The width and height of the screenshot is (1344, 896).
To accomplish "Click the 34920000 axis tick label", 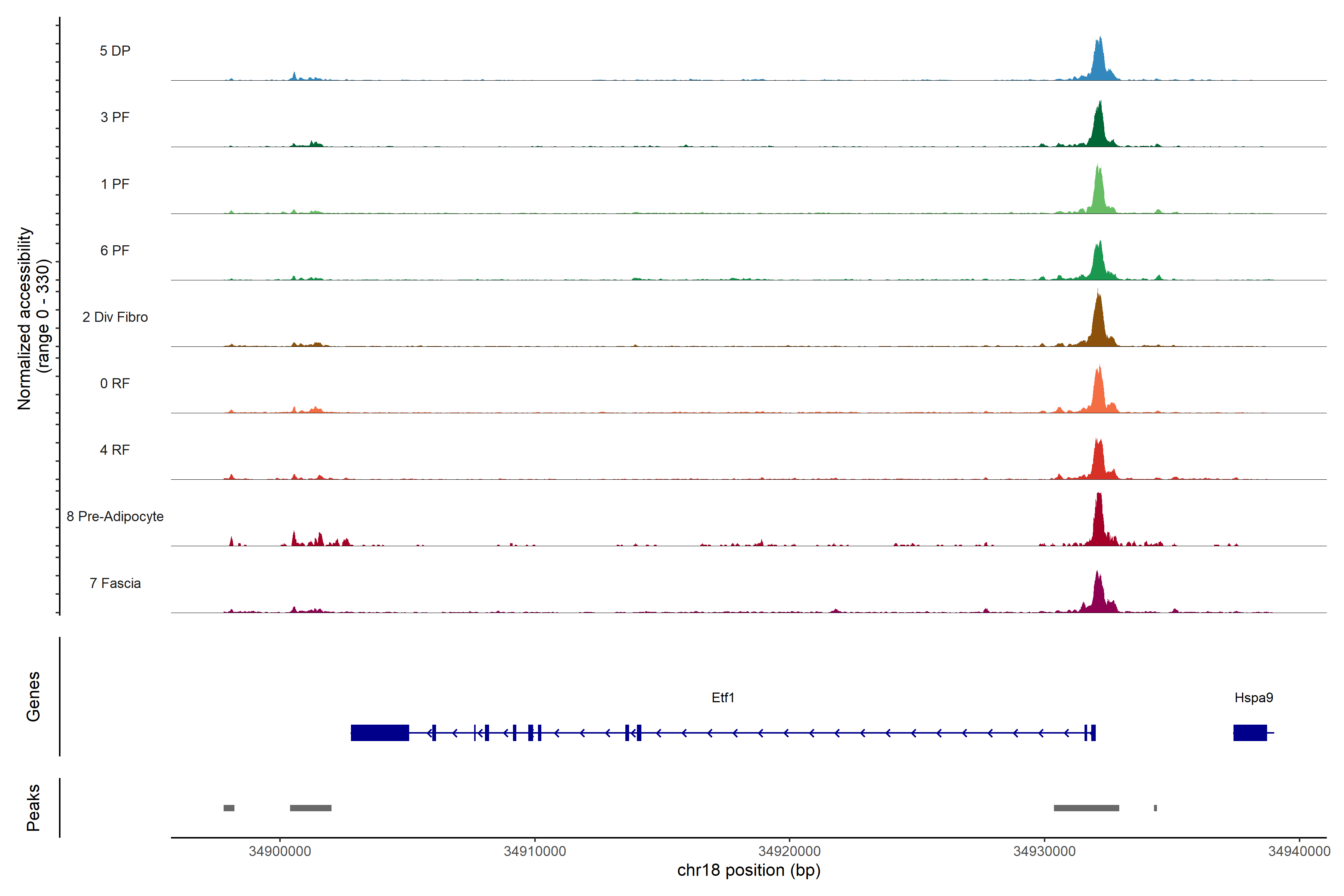I will point(789,851).
